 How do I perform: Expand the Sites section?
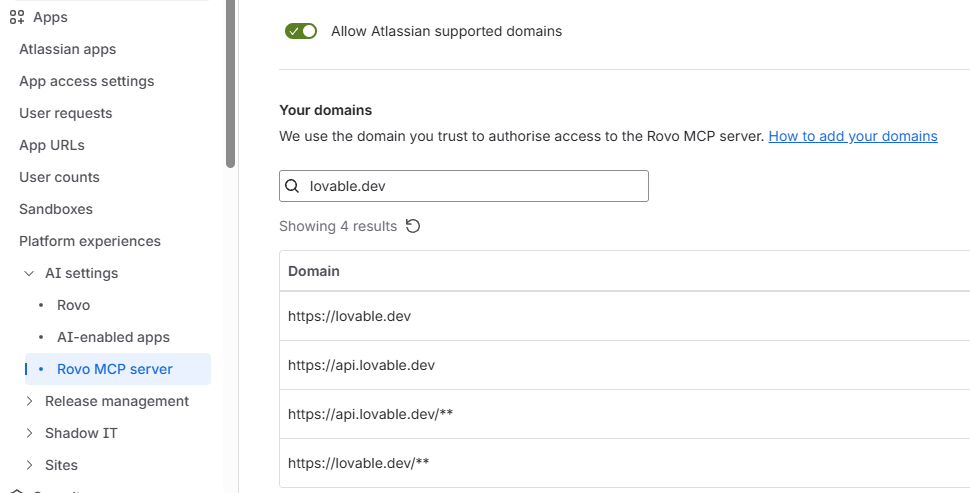[x=28, y=465]
